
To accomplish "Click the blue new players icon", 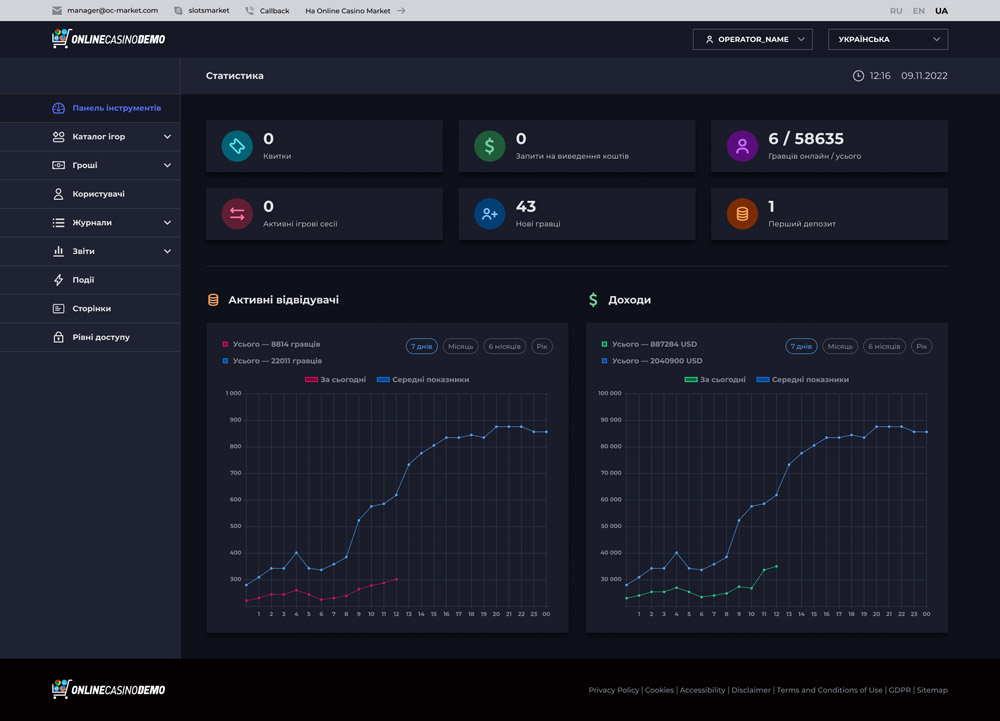I will coord(489,214).
